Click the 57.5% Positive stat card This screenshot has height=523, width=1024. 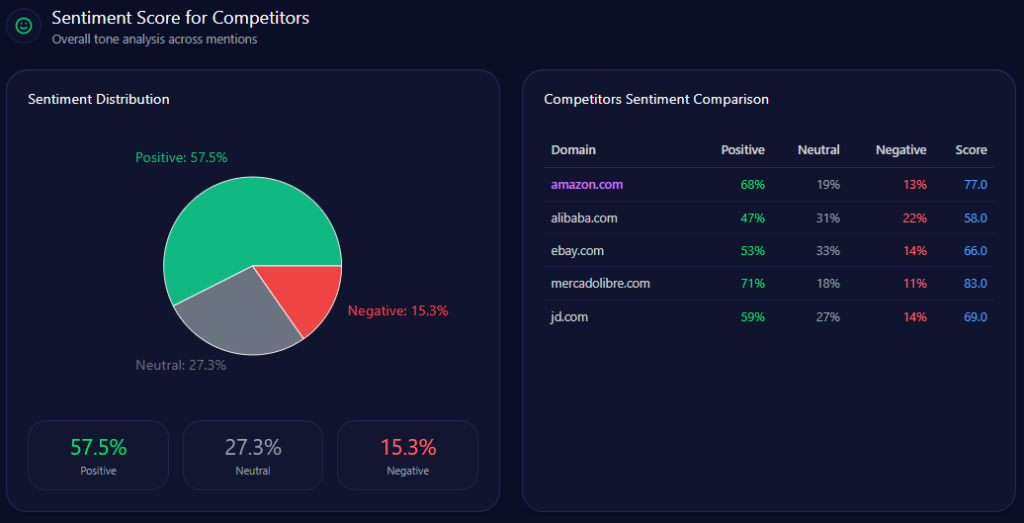coord(98,455)
